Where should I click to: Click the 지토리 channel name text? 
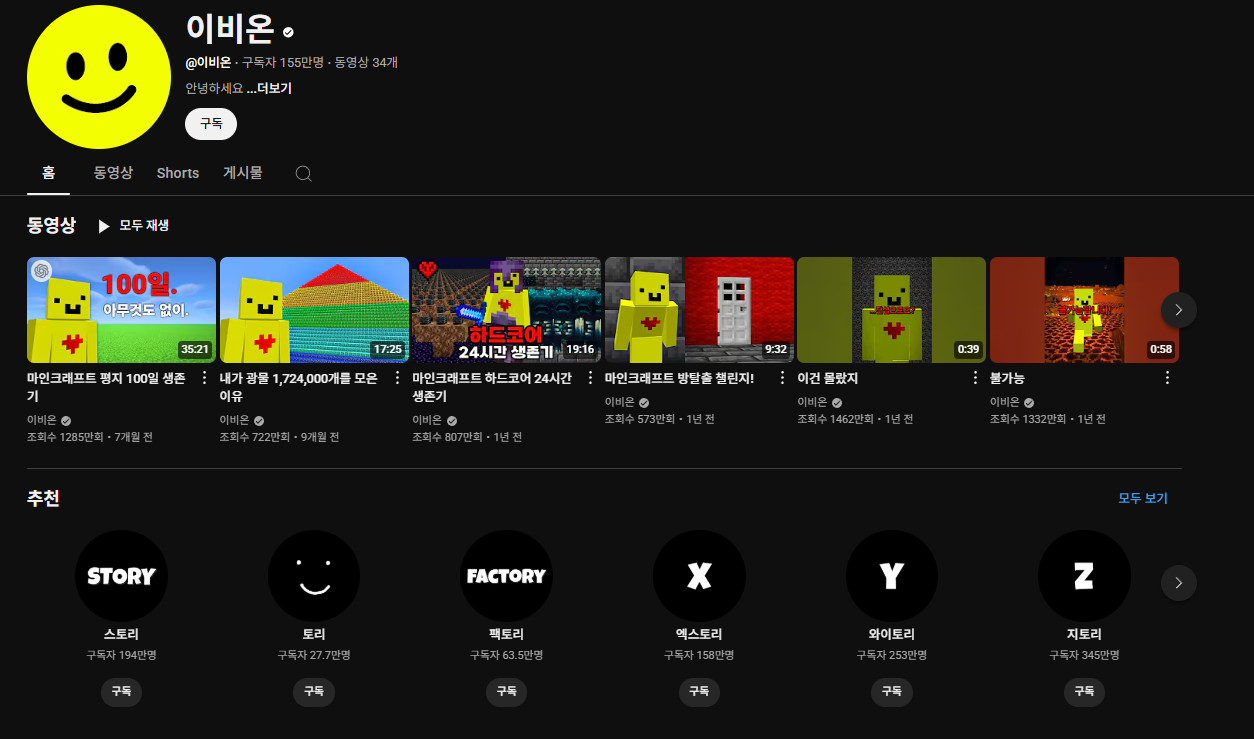click(1084, 634)
